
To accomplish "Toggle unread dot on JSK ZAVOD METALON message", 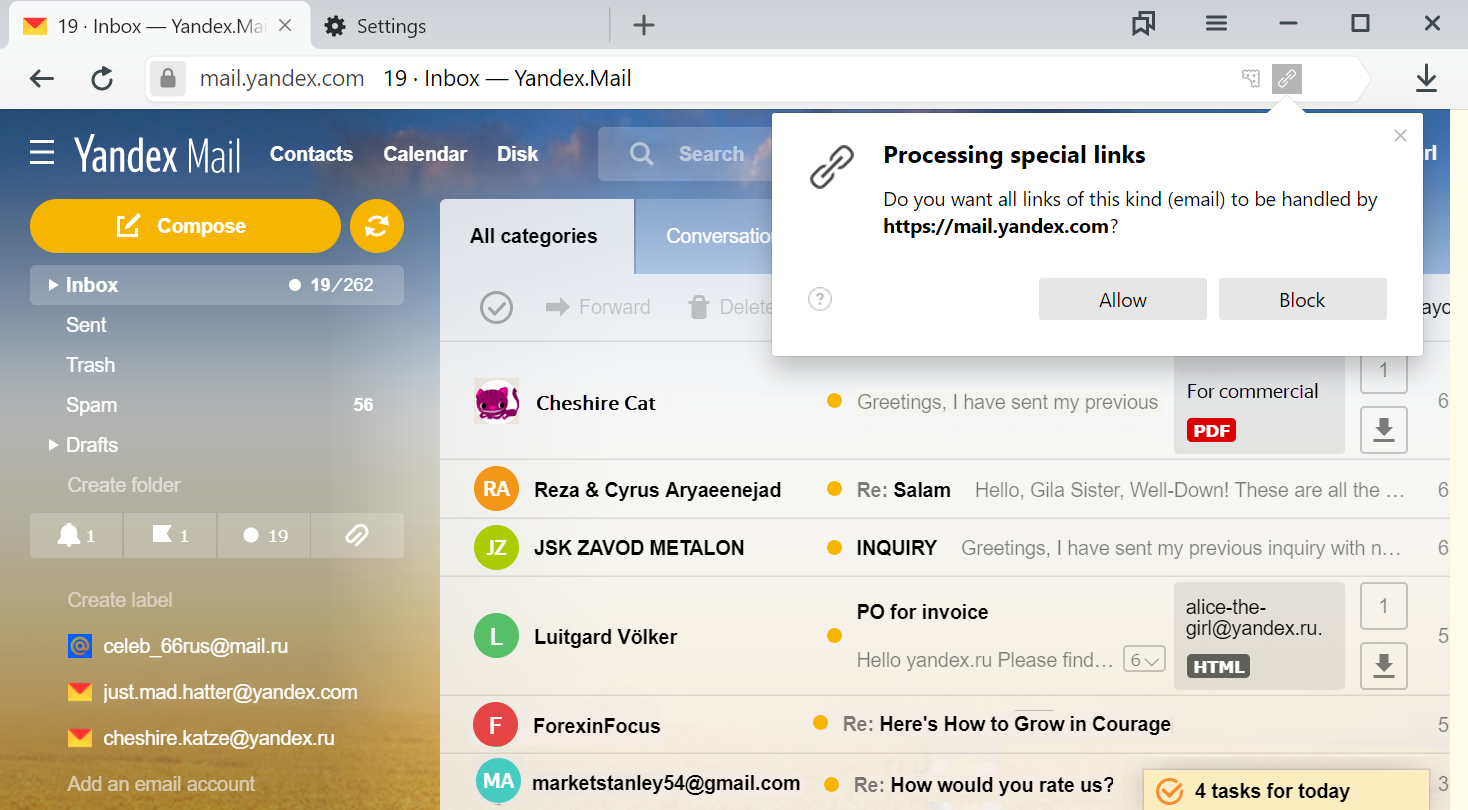I will click(834, 548).
